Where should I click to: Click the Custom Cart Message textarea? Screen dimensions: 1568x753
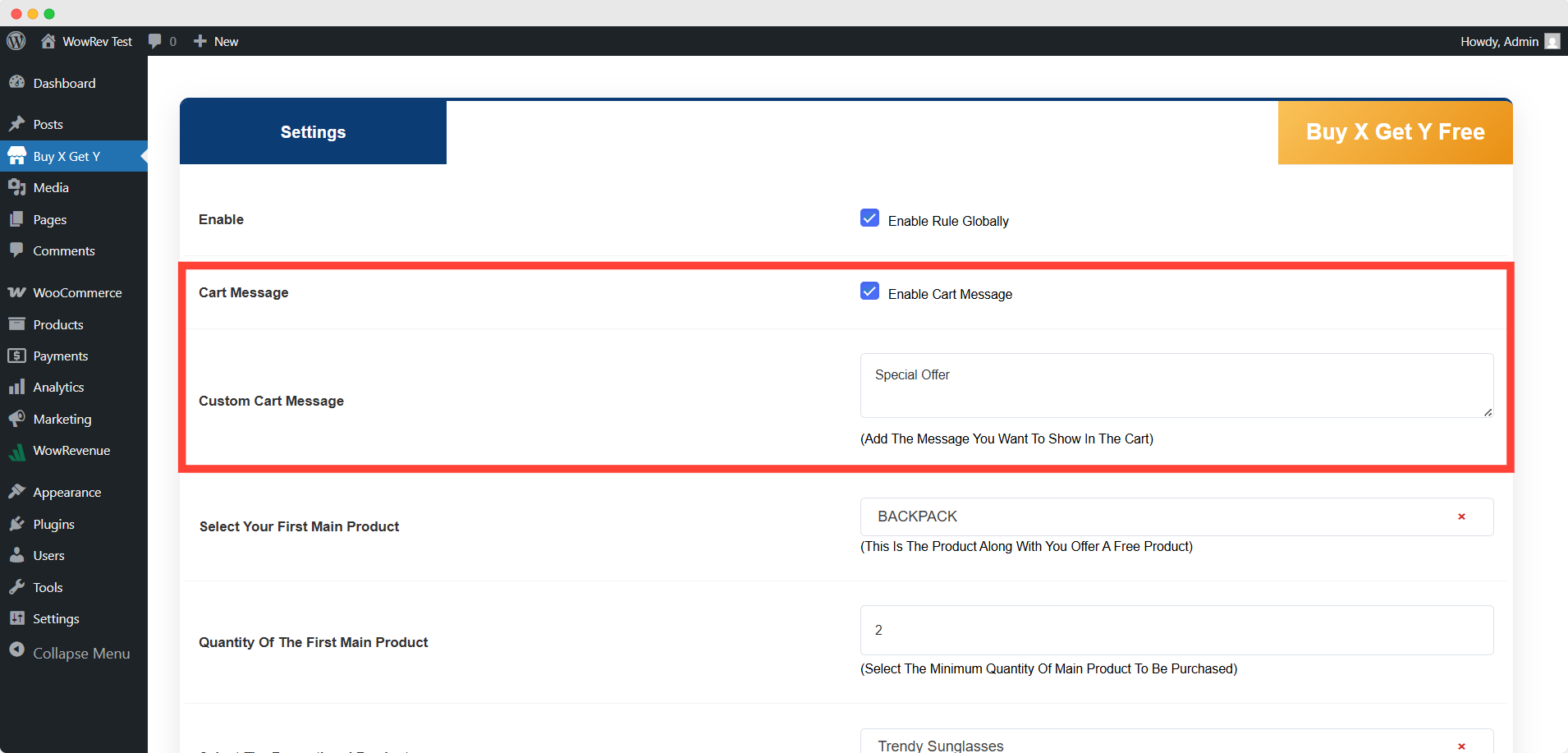pyautogui.click(x=1176, y=385)
